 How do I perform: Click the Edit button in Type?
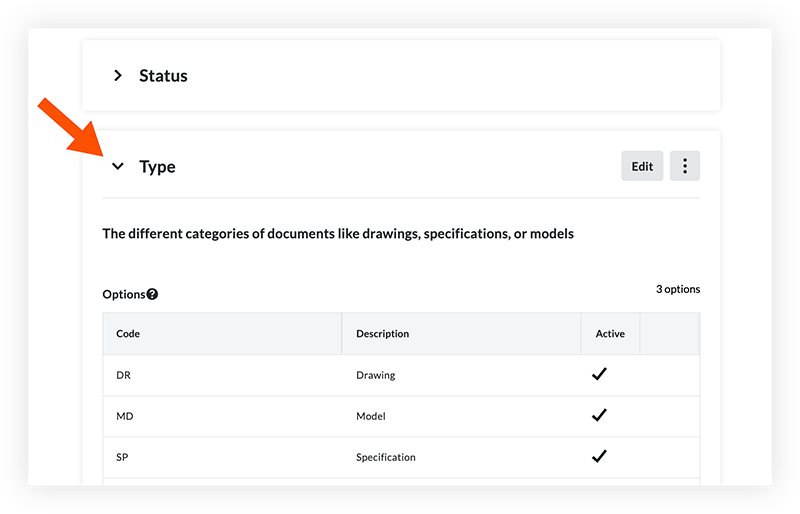click(x=642, y=167)
